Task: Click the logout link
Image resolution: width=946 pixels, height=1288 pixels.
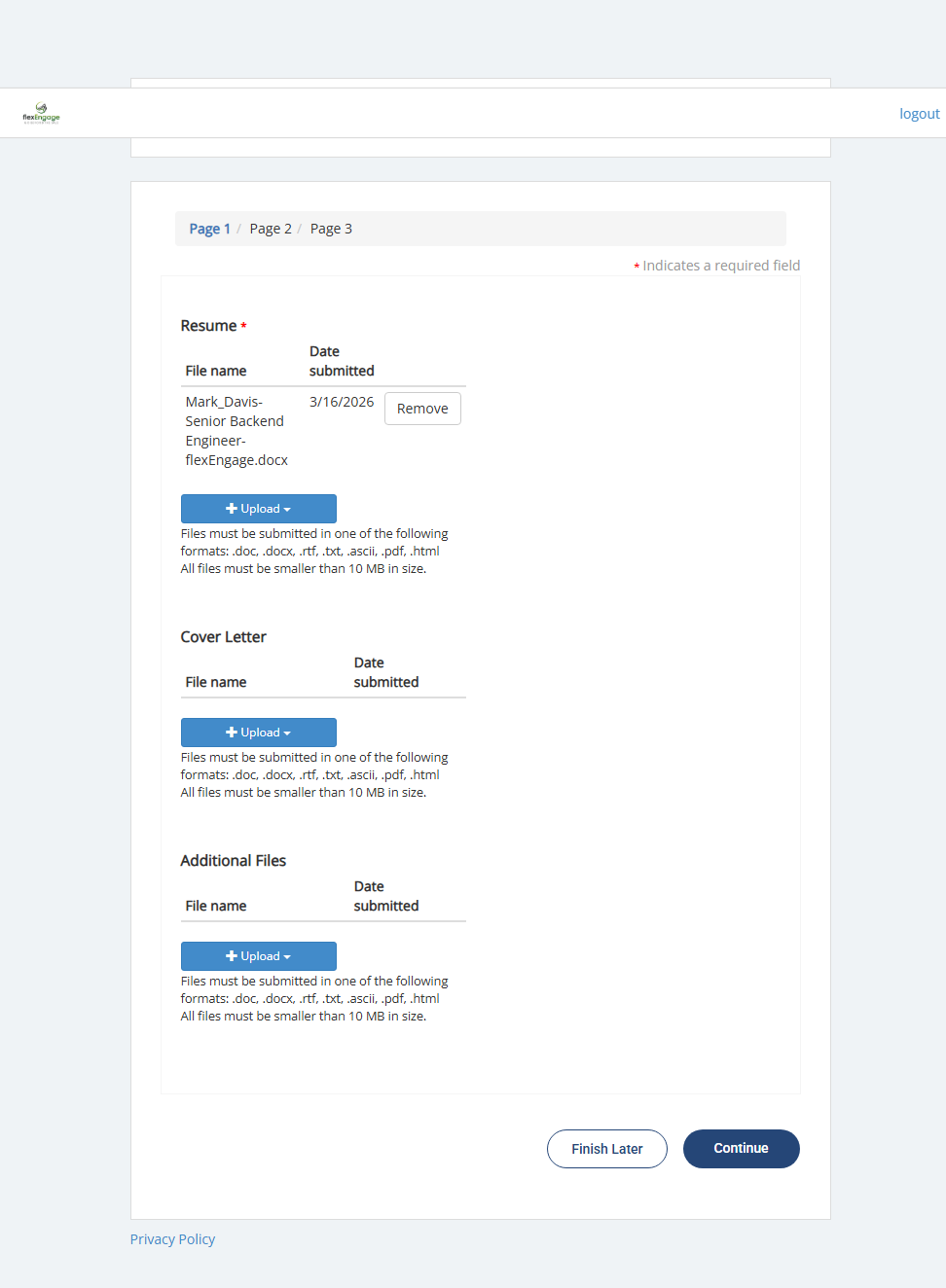Action: click(x=919, y=114)
